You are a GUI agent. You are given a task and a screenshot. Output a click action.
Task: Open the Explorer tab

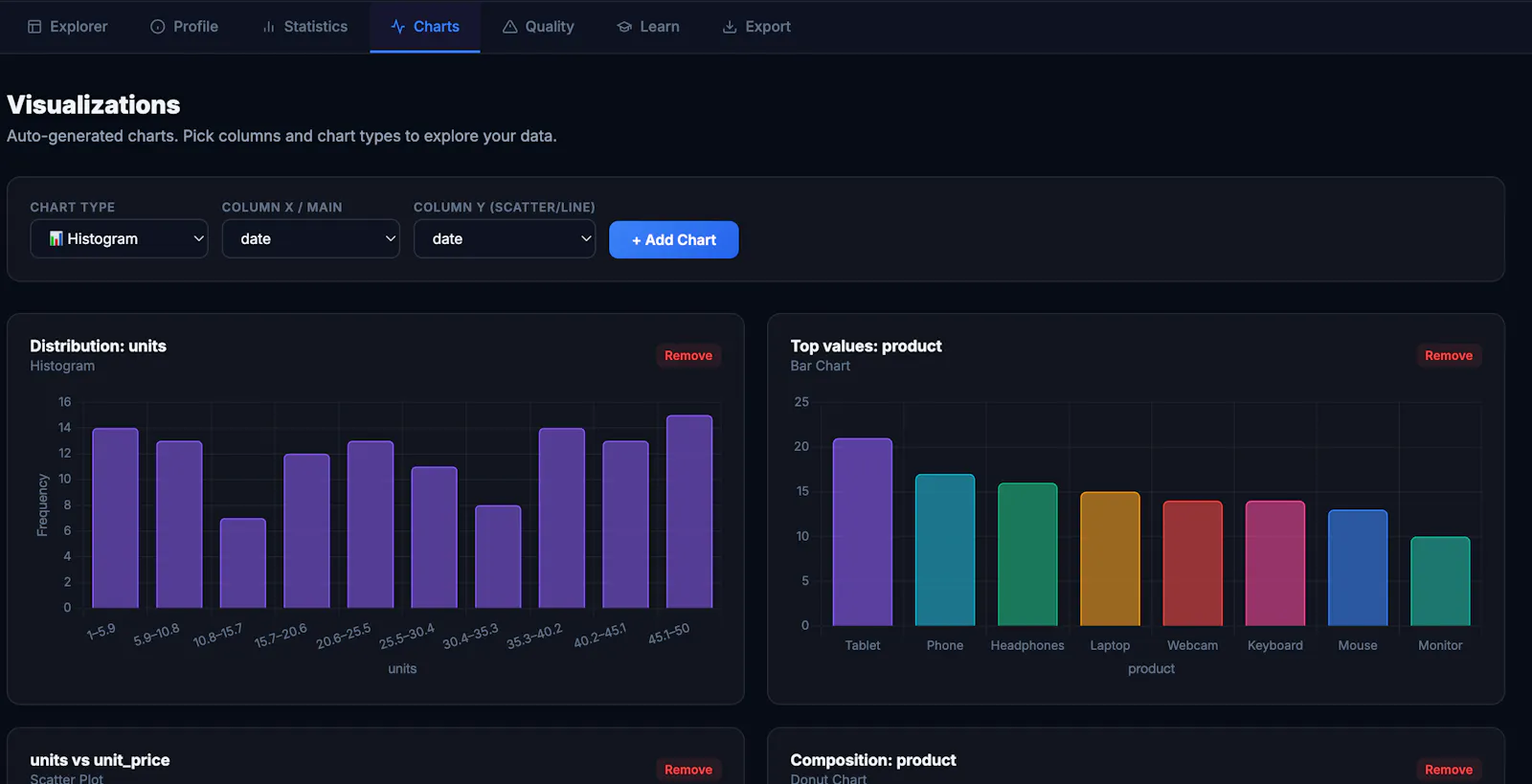67,27
